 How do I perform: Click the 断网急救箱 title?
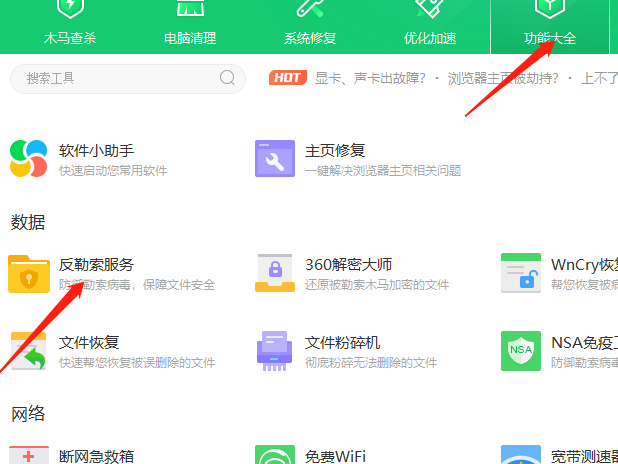(97, 457)
